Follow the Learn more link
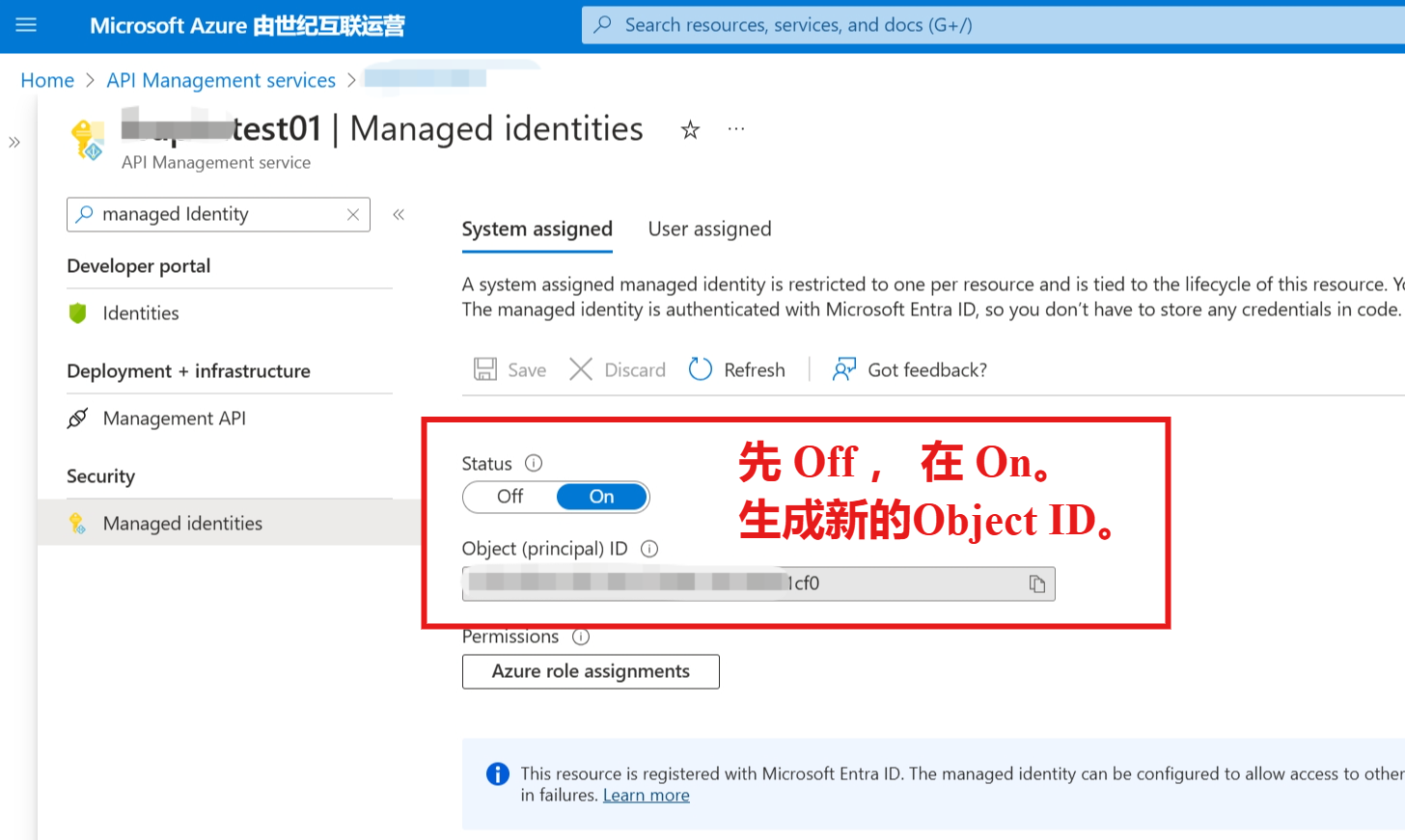Viewport: 1405px width, 840px height. coord(646,796)
